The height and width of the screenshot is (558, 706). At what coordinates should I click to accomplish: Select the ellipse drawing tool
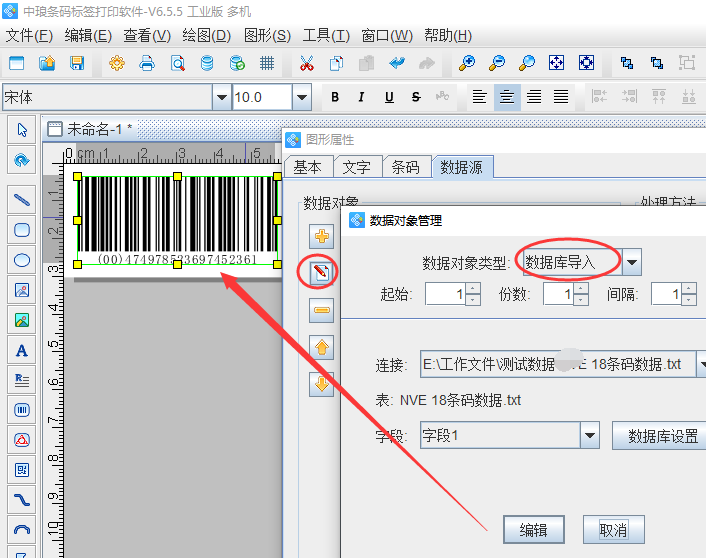[x=22, y=260]
